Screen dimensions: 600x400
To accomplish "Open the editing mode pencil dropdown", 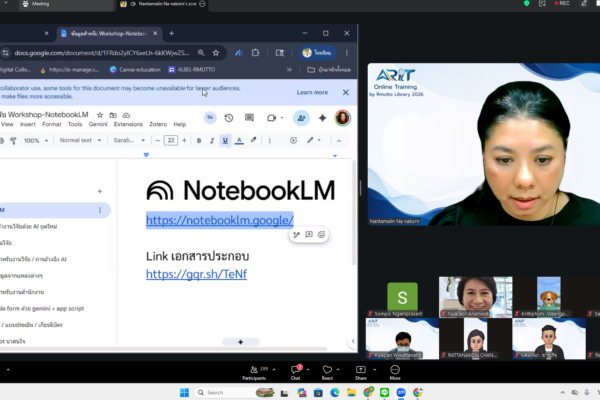I will [313, 140].
